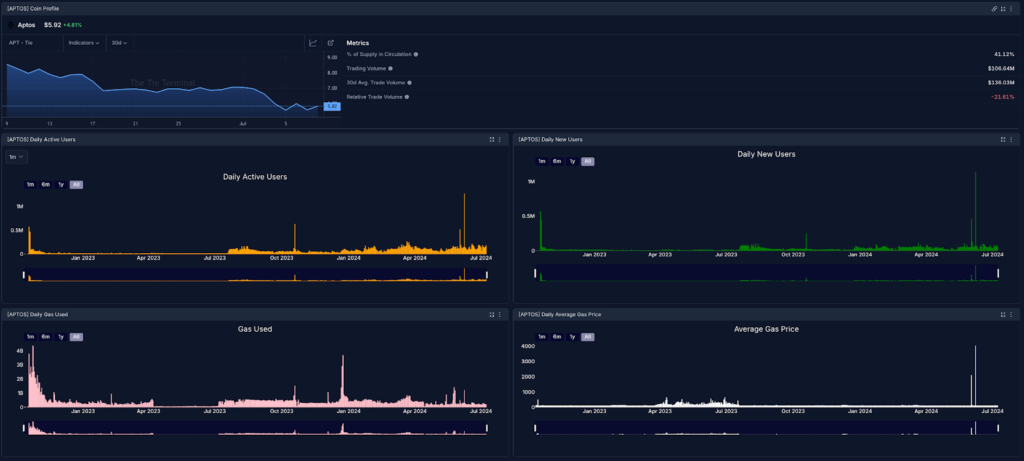This screenshot has height=461, width=1024.
Task: Click the +4.81% price change text
Action: click(x=72, y=25)
